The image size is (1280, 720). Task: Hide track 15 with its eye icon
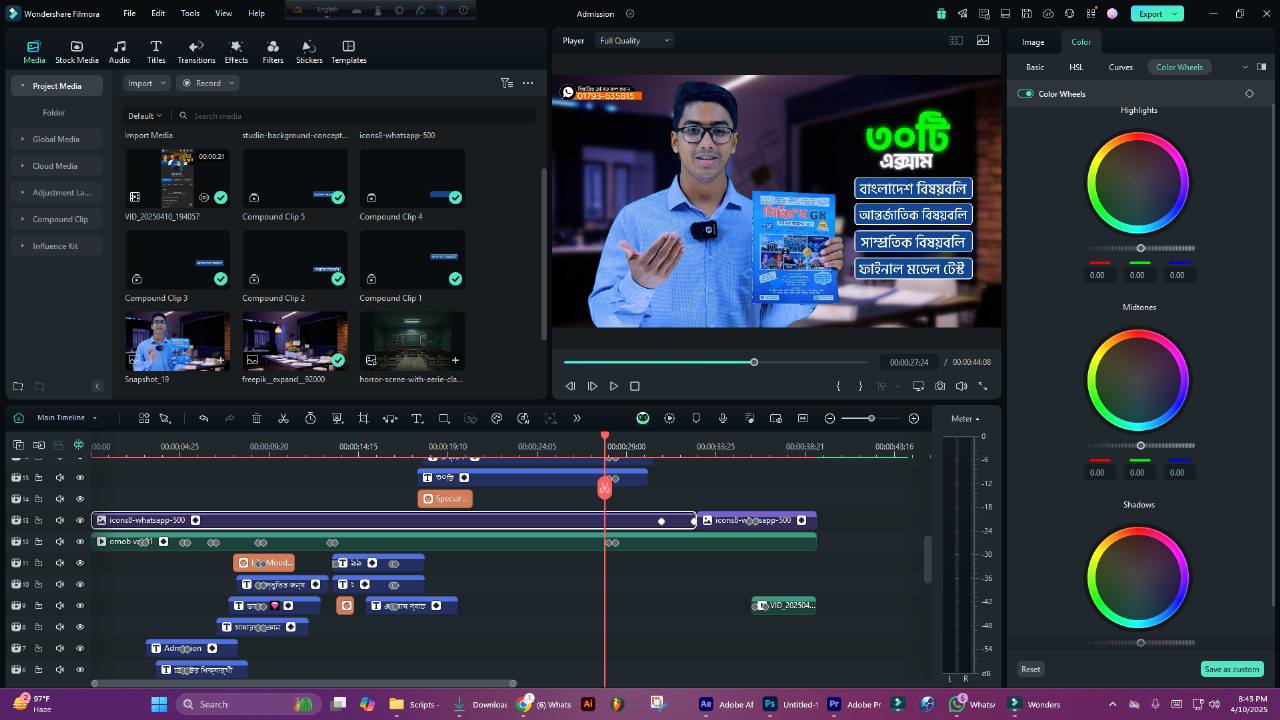pos(80,477)
